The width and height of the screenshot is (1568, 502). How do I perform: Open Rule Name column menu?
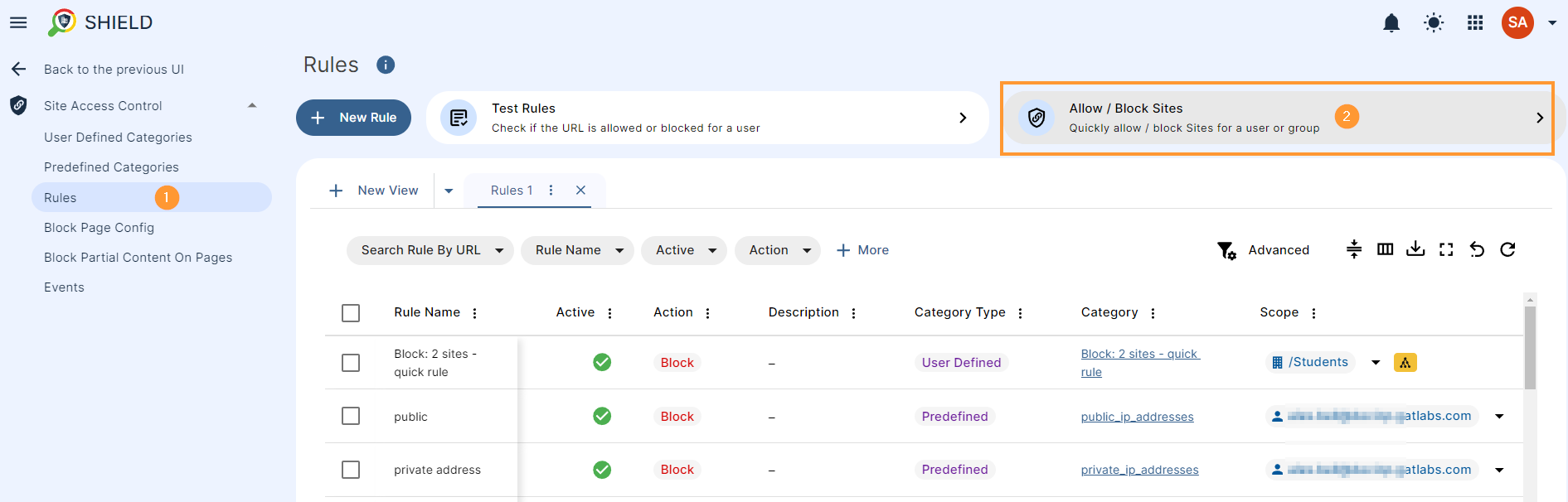pyautogui.click(x=474, y=313)
